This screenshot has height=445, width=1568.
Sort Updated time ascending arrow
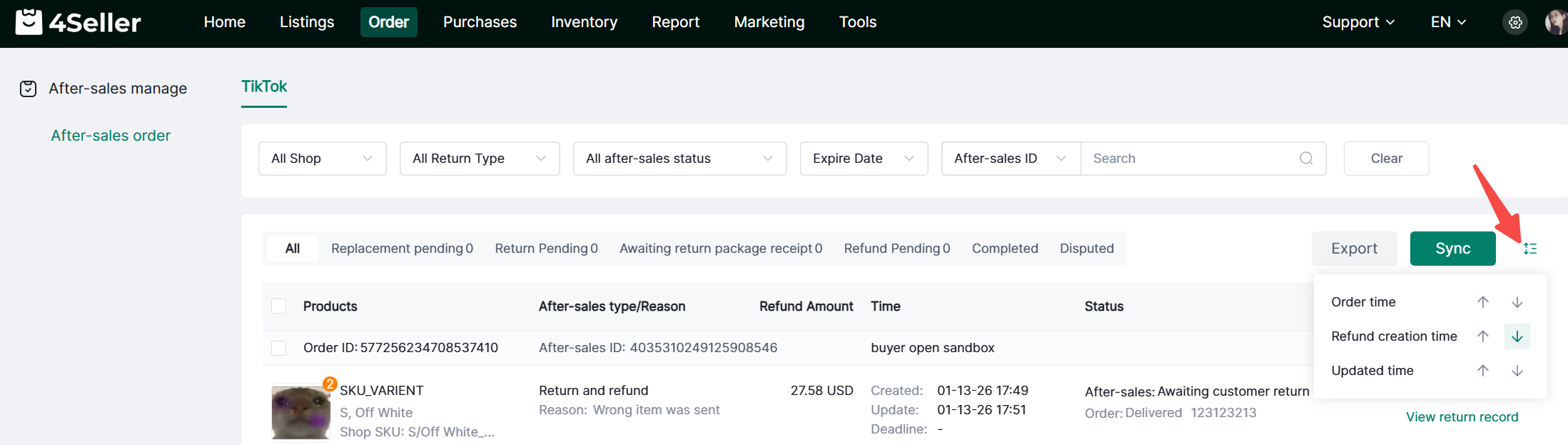pyautogui.click(x=1482, y=371)
